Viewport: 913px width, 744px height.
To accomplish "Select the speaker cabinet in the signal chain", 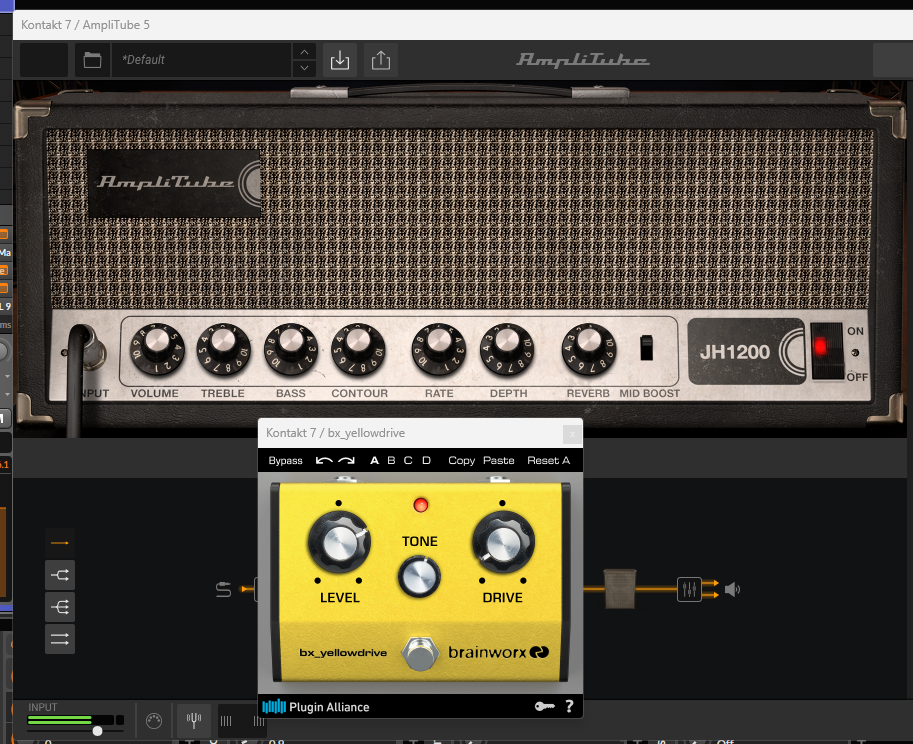I will click(620, 589).
